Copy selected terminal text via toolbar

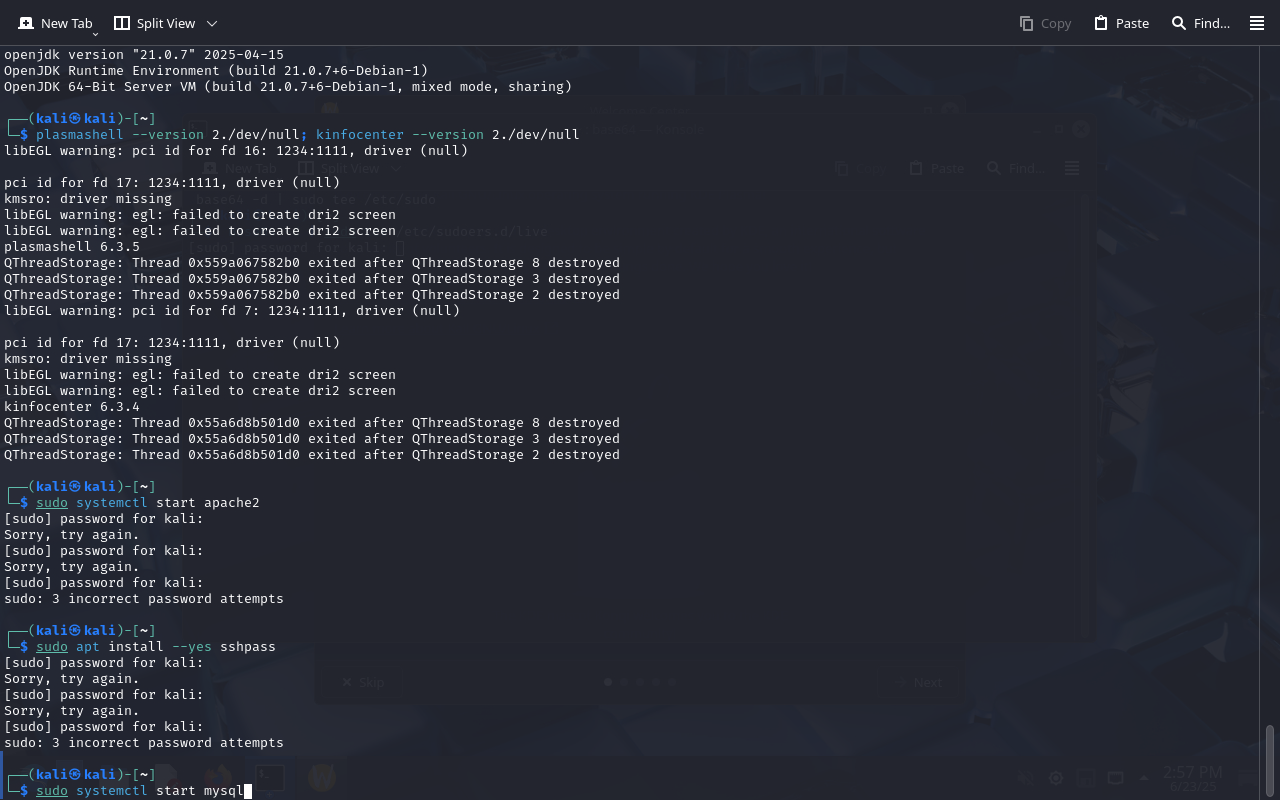1045,23
